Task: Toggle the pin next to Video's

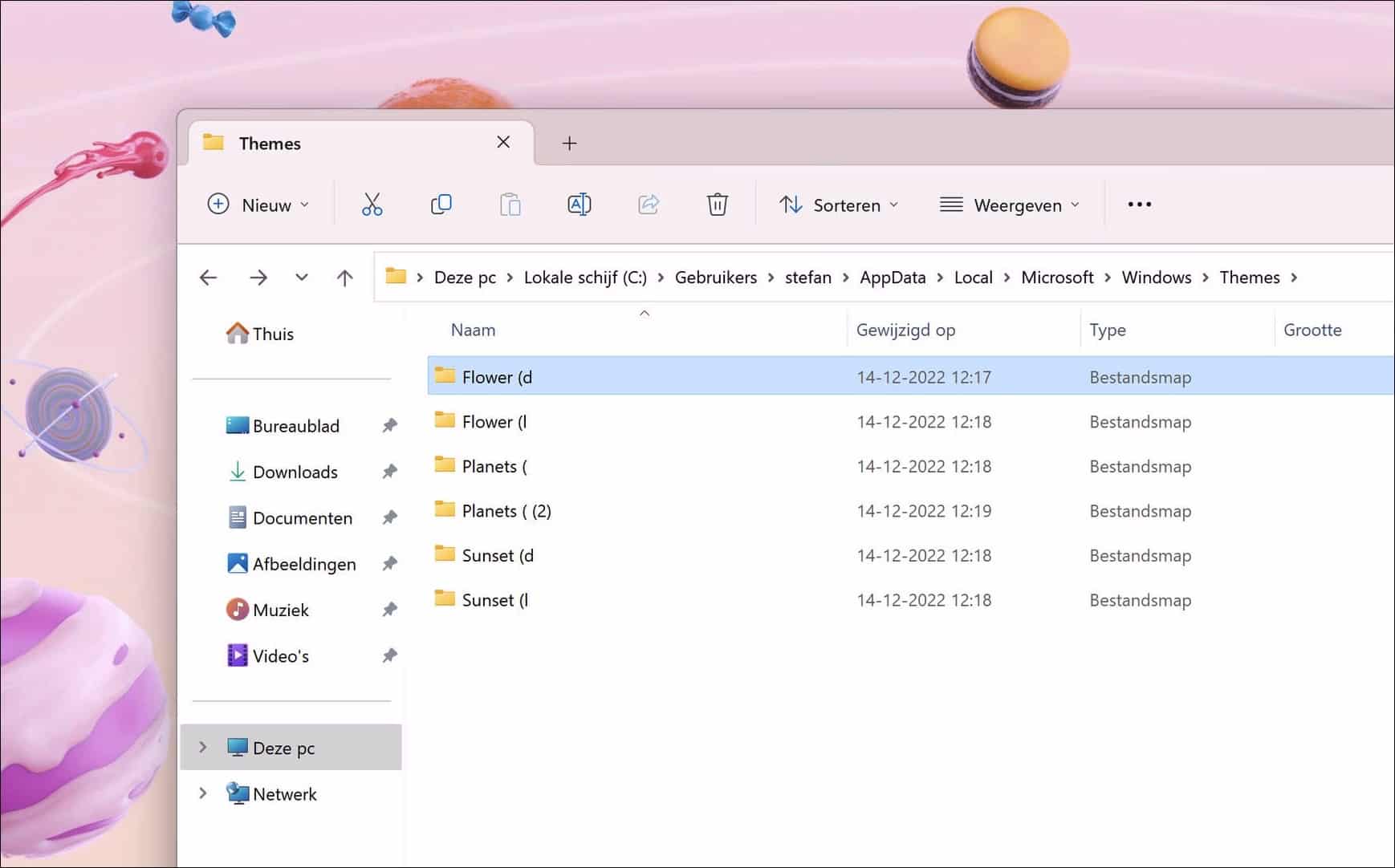Action: 390,655
